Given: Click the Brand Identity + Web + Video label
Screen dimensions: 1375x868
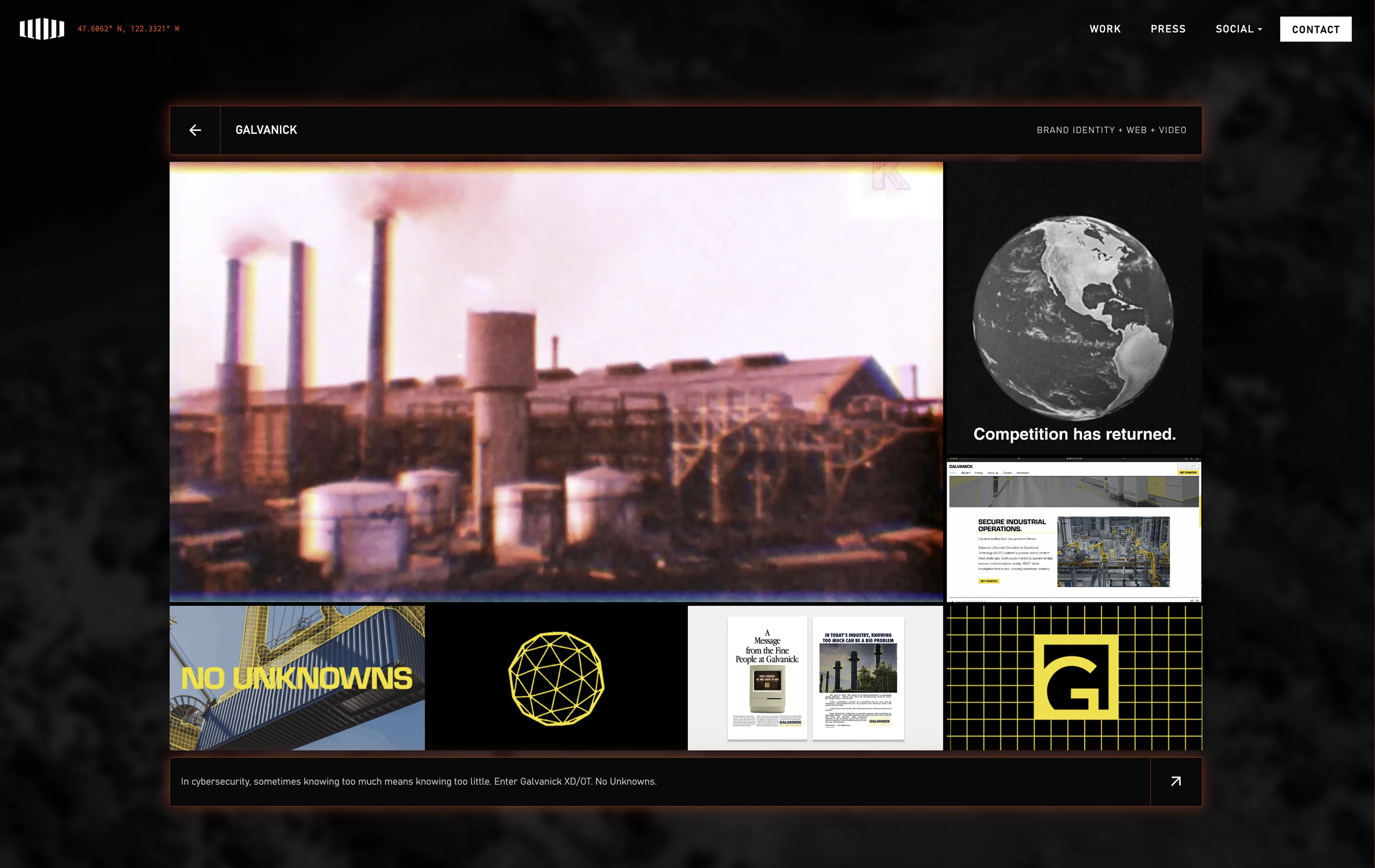Looking at the screenshot, I should pyautogui.click(x=1111, y=130).
